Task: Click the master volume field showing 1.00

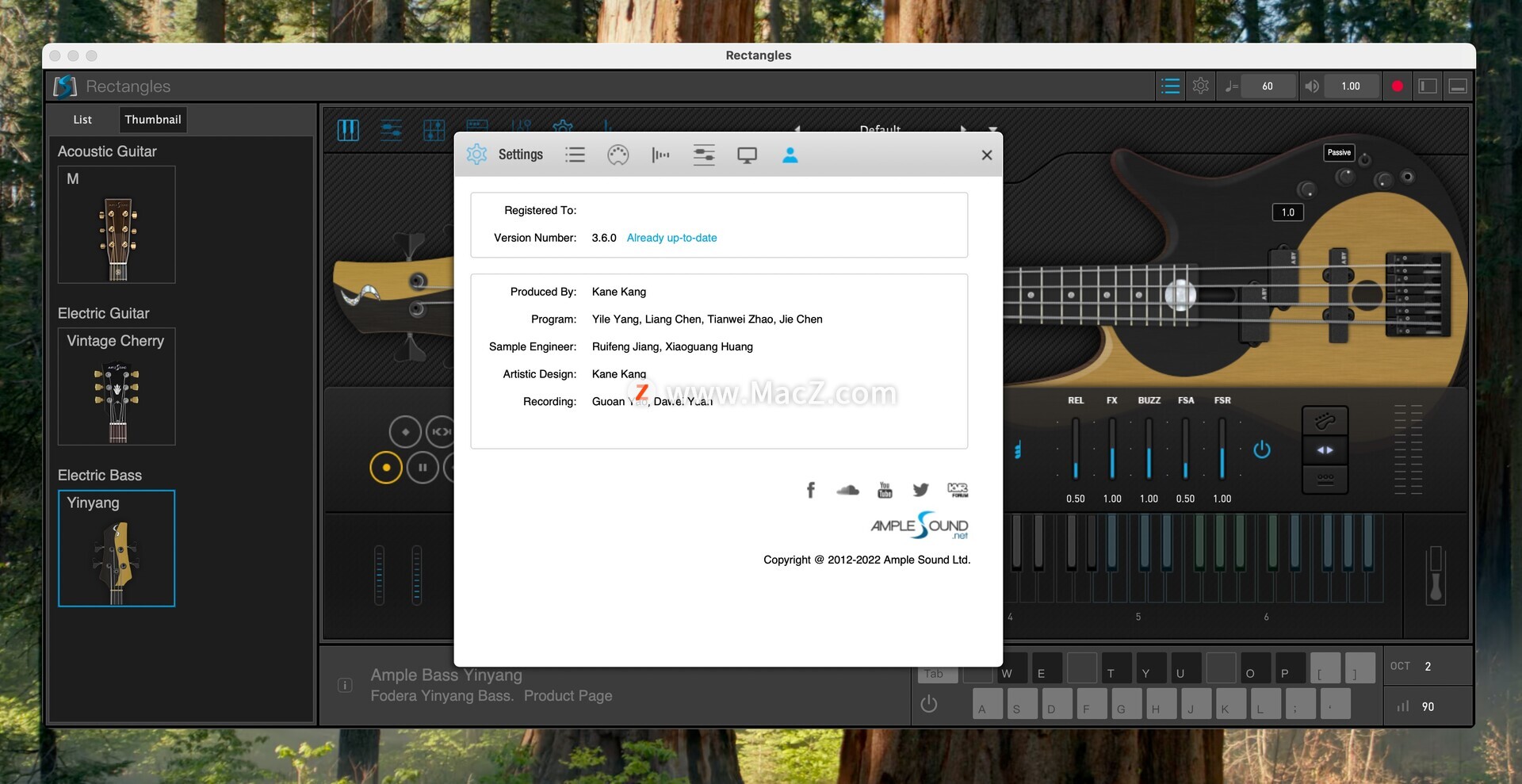Action: [x=1351, y=86]
